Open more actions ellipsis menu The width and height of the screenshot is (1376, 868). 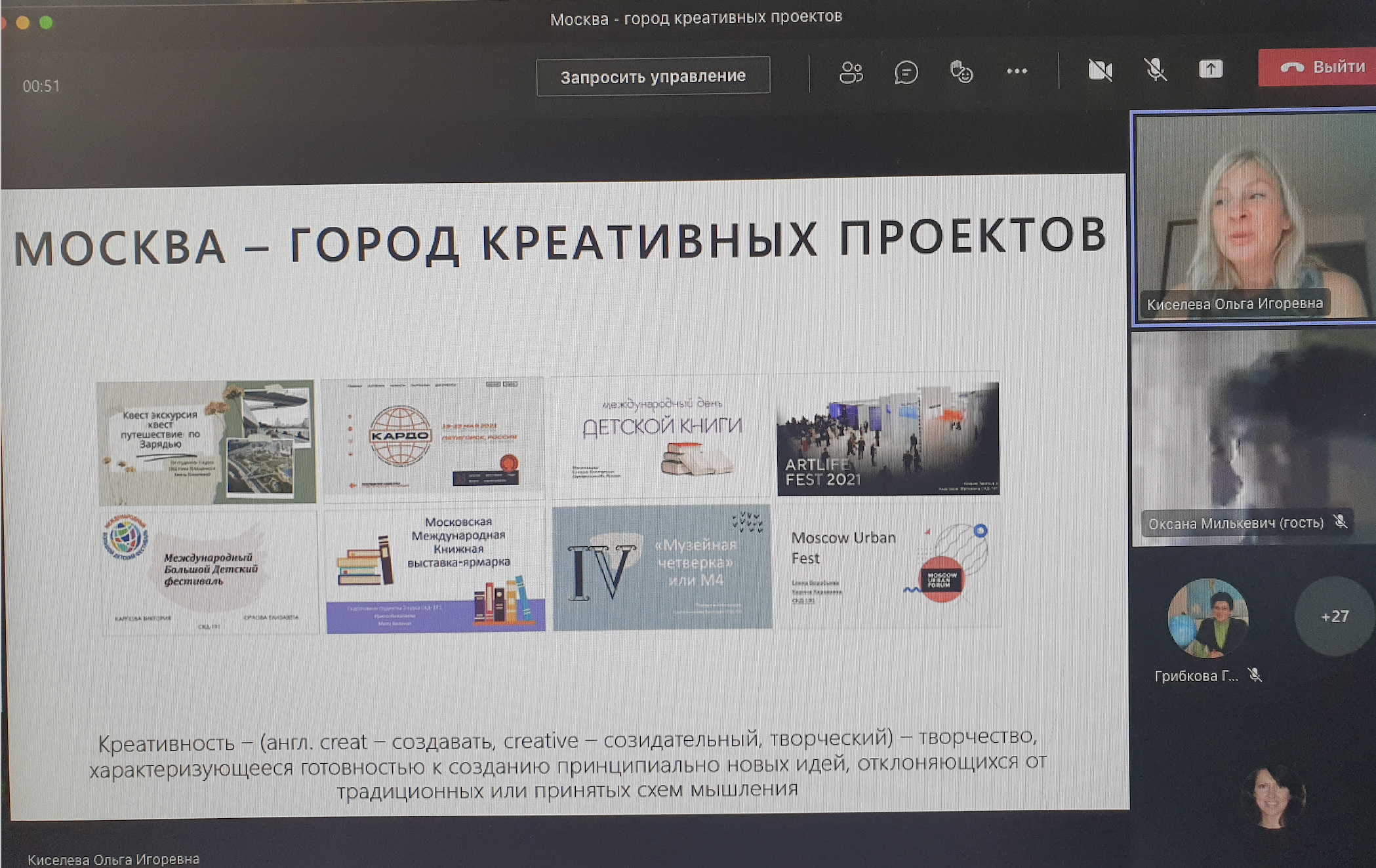pyautogui.click(x=1017, y=71)
